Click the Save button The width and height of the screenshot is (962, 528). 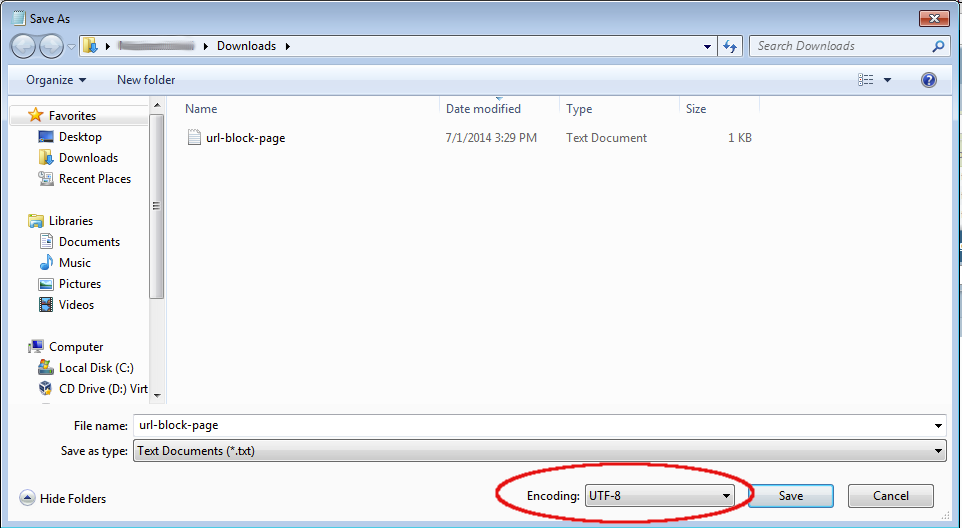791,495
